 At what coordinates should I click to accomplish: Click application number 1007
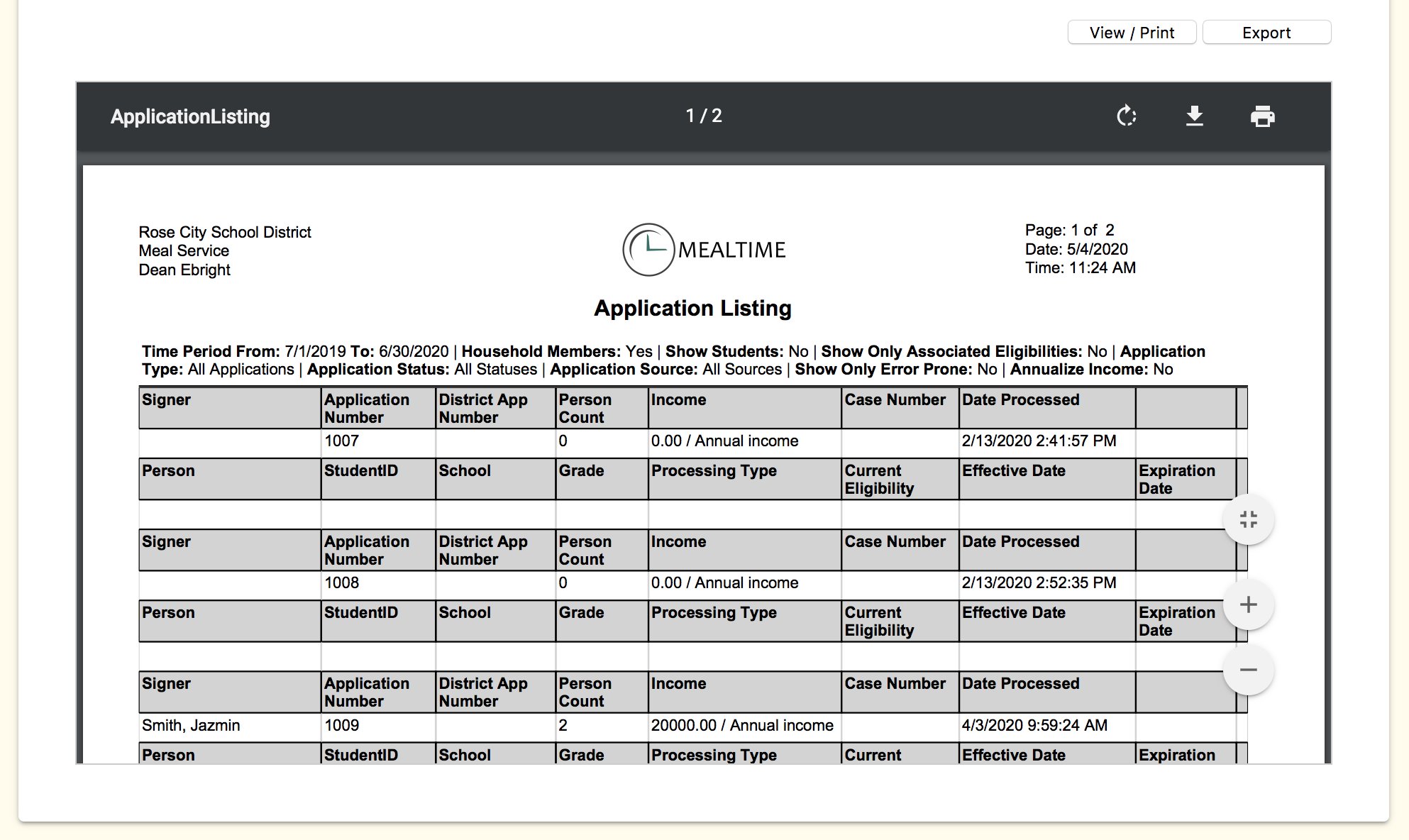tap(342, 441)
